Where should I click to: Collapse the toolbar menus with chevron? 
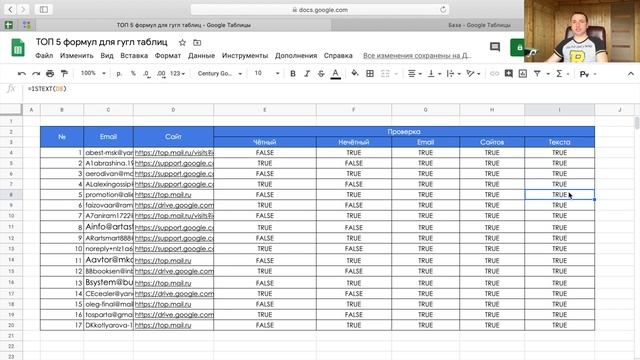pos(631,74)
